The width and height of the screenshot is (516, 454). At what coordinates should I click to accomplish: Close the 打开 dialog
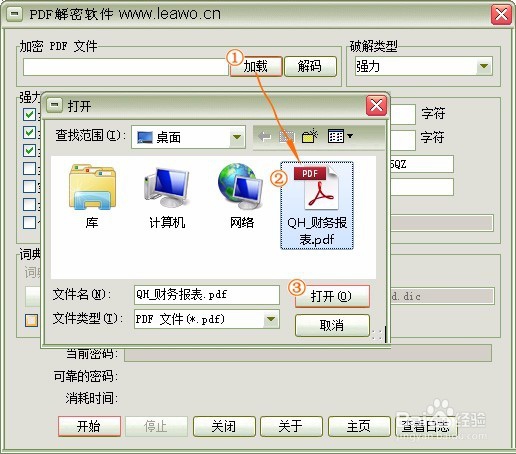tap(376, 106)
